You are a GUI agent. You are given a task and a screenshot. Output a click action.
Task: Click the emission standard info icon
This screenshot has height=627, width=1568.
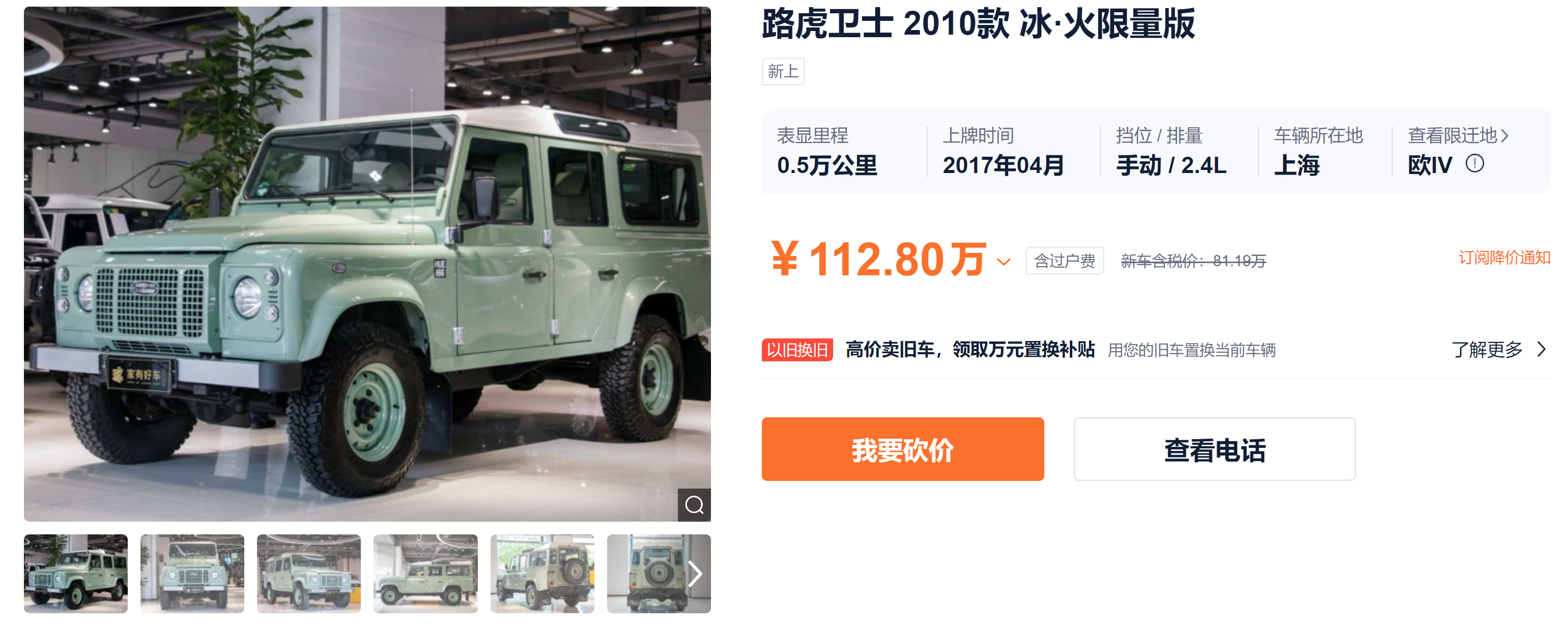click(x=1474, y=164)
